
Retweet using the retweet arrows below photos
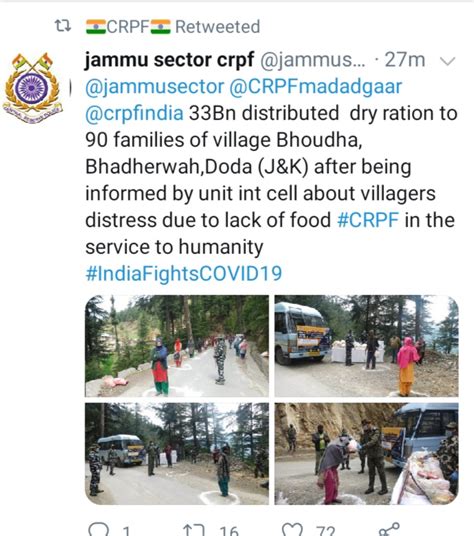coord(194,530)
